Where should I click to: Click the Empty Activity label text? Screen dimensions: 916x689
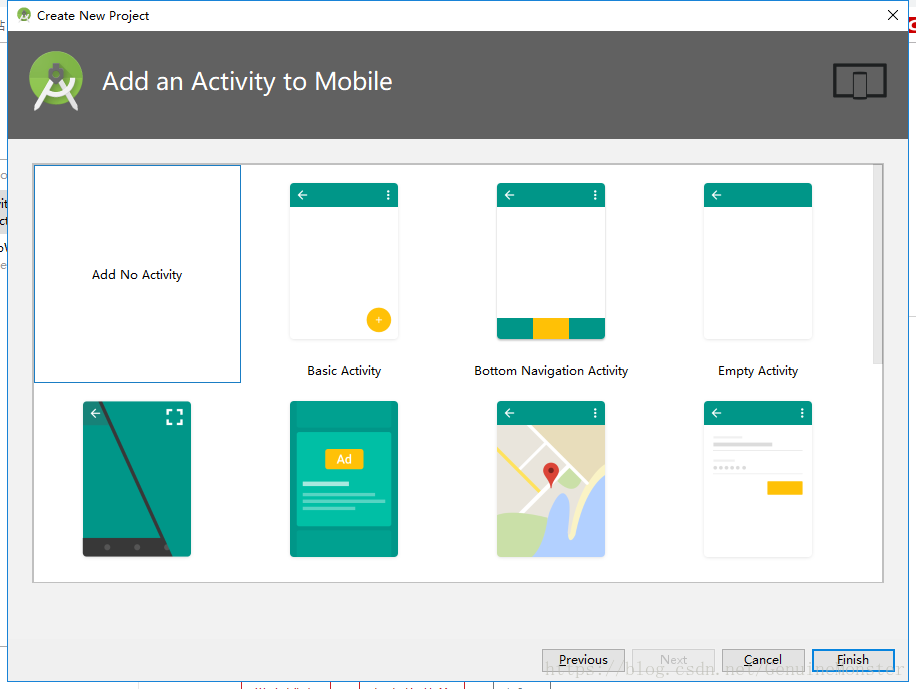click(x=758, y=371)
